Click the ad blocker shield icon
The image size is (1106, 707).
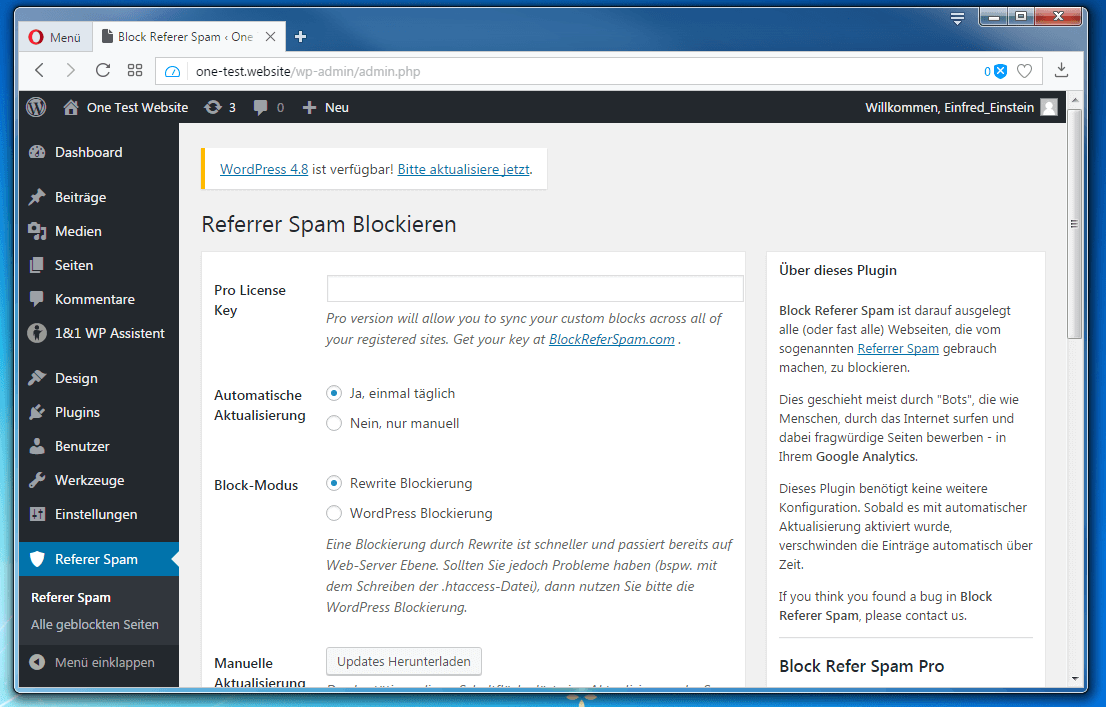(x=1000, y=71)
